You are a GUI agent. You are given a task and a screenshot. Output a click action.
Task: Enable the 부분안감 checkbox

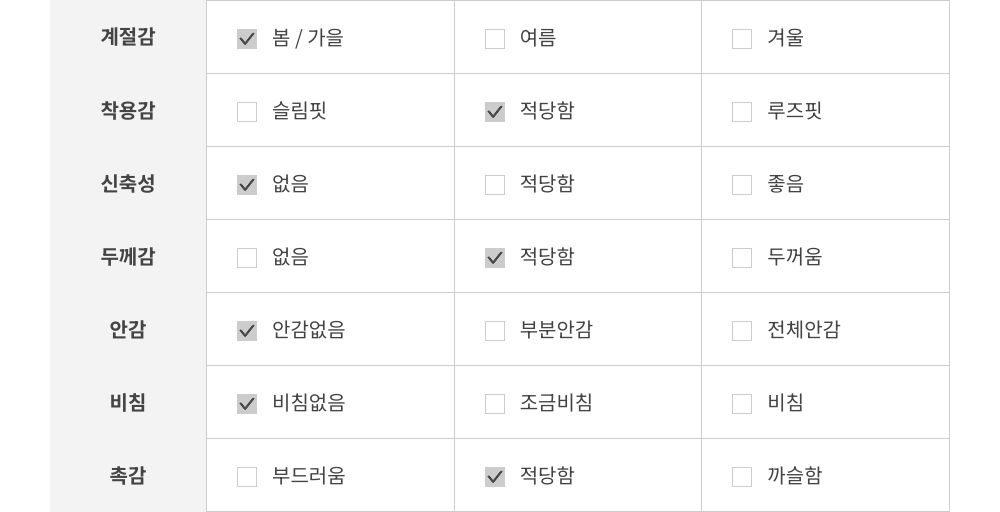click(x=495, y=331)
